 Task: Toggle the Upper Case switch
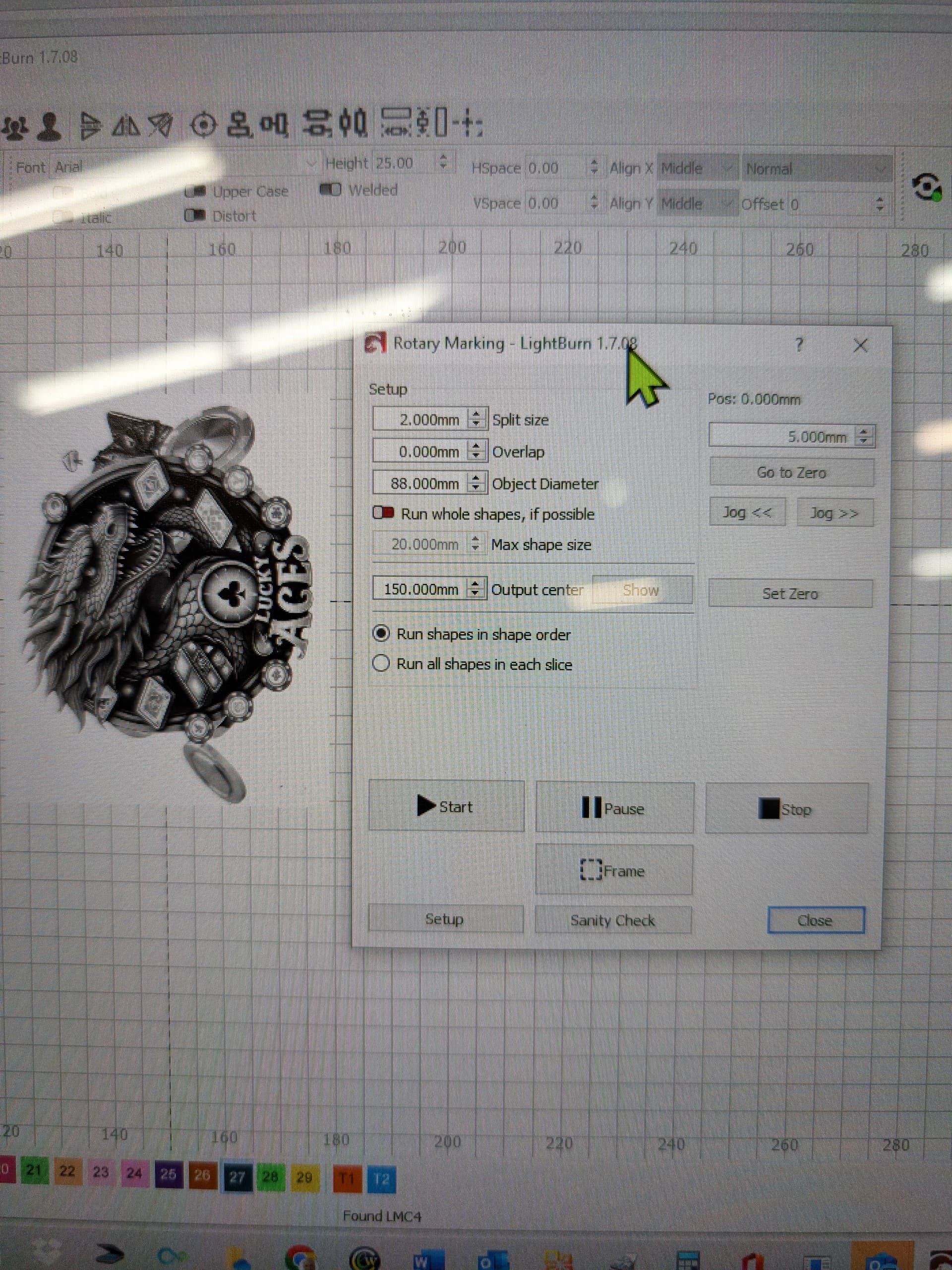click(194, 190)
